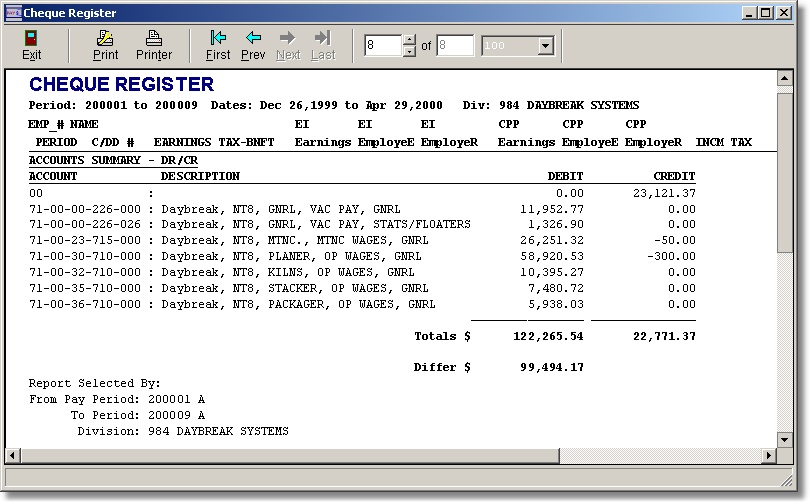Click the horizontal scrollbar right arrow
Image resolution: width=810 pixels, height=504 pixels.
click(x=770, y=456)
